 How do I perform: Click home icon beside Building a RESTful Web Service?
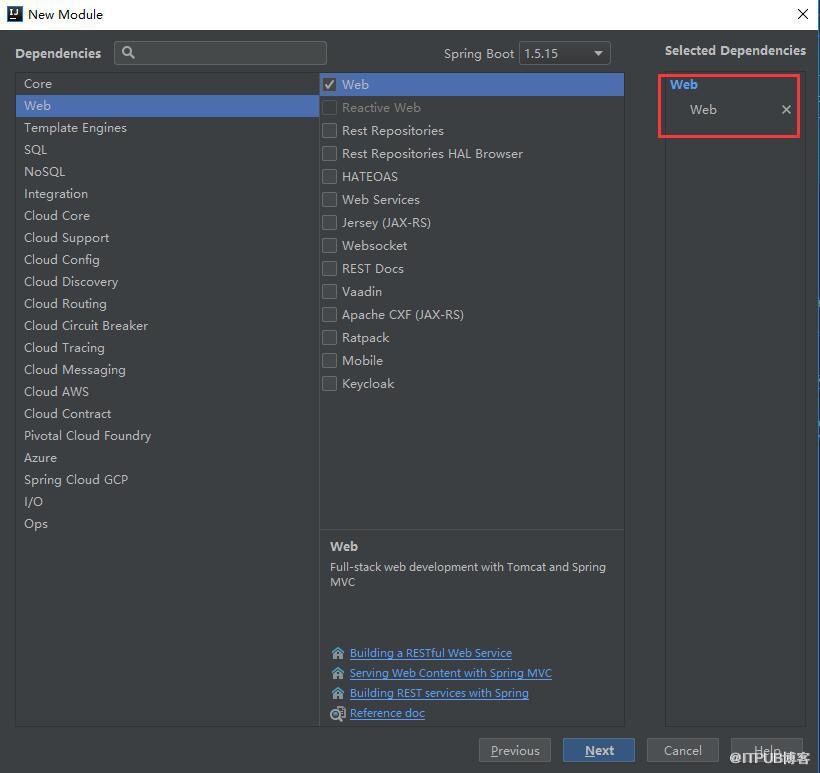[338, 653]
